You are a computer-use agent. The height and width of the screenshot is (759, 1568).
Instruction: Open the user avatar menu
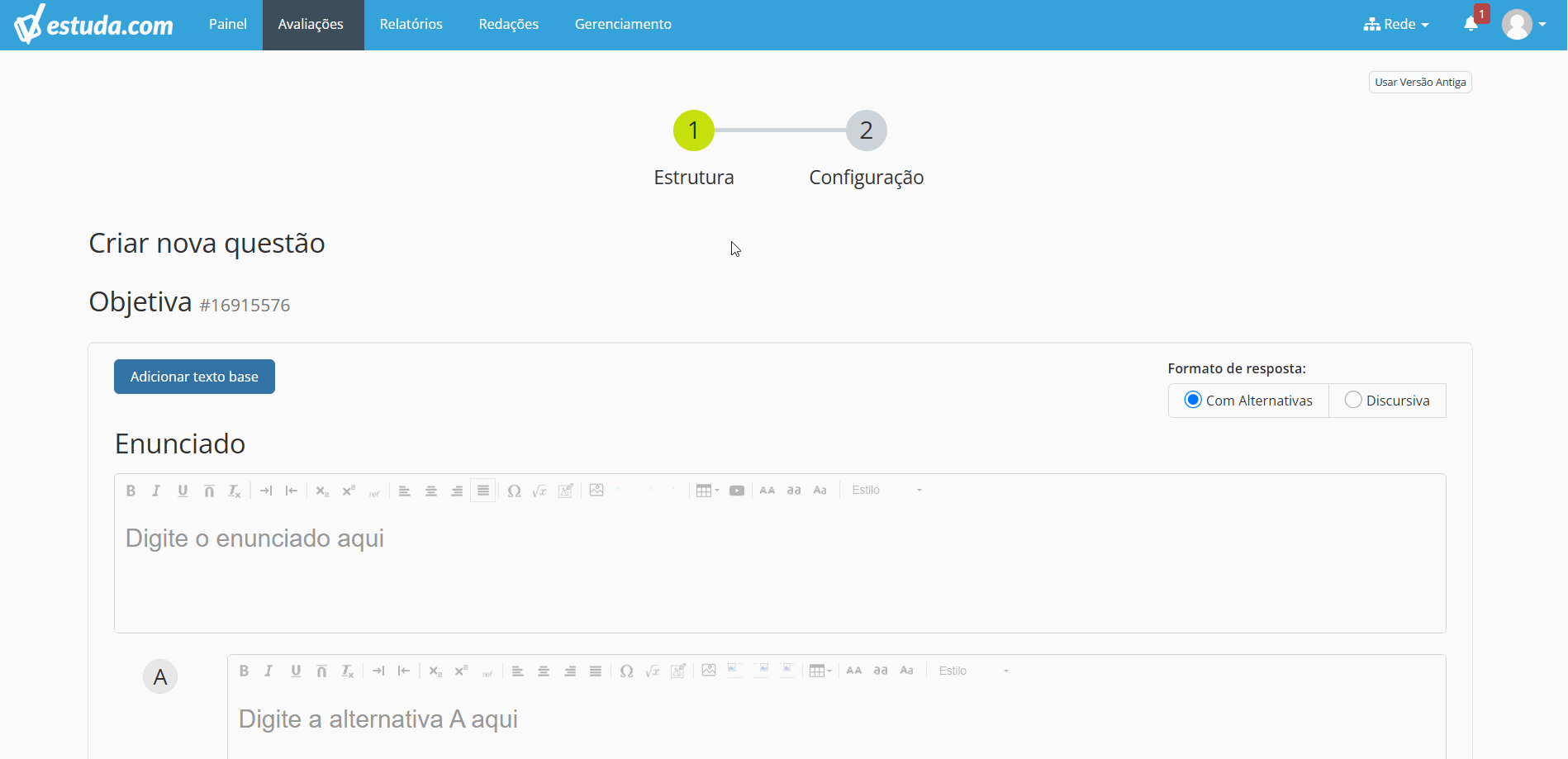click(x=1524, y=25)
